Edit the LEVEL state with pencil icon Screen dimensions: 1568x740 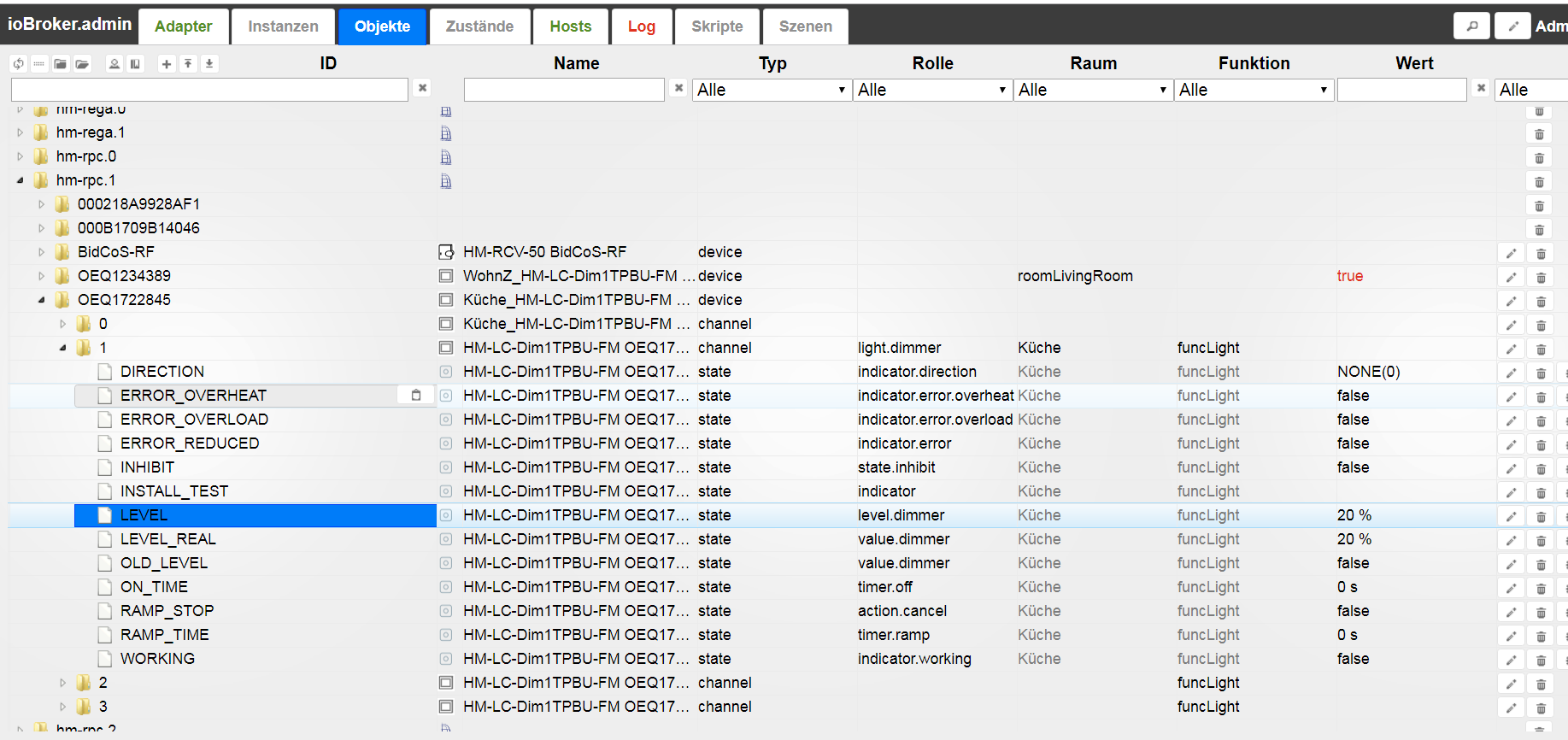tap(1511, 516)
